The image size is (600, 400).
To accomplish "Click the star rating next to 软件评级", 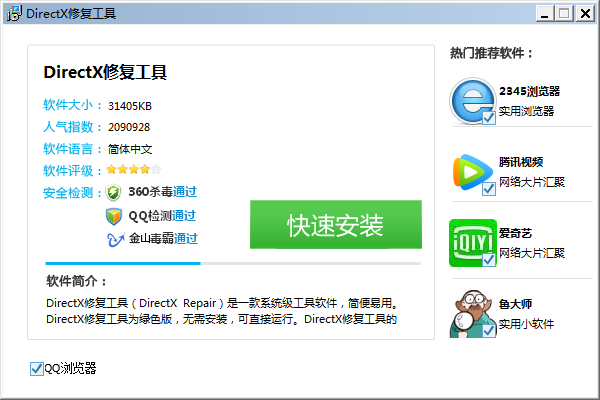I will [x=134, y=170].
